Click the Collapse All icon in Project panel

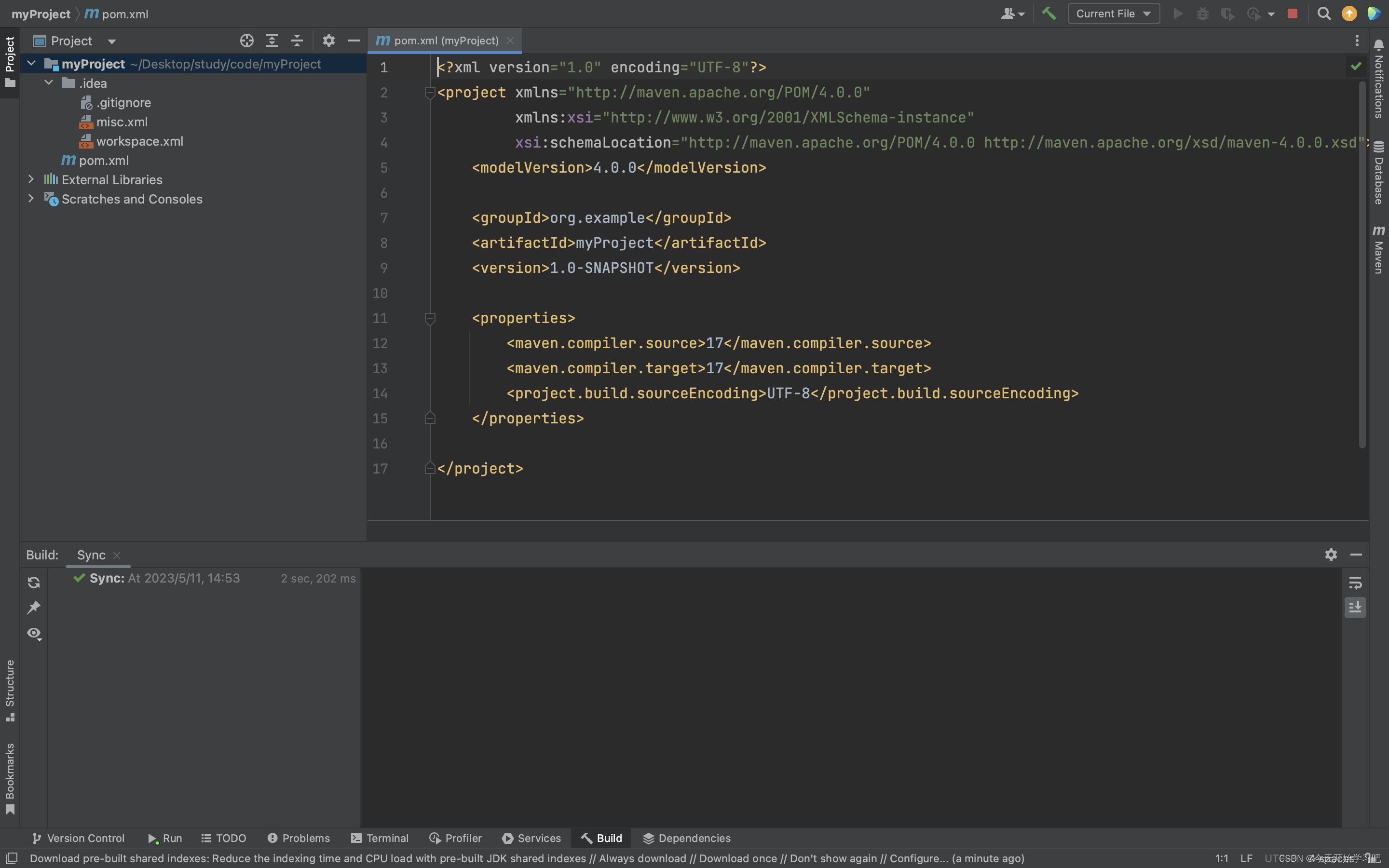click(x=297, y=41)
